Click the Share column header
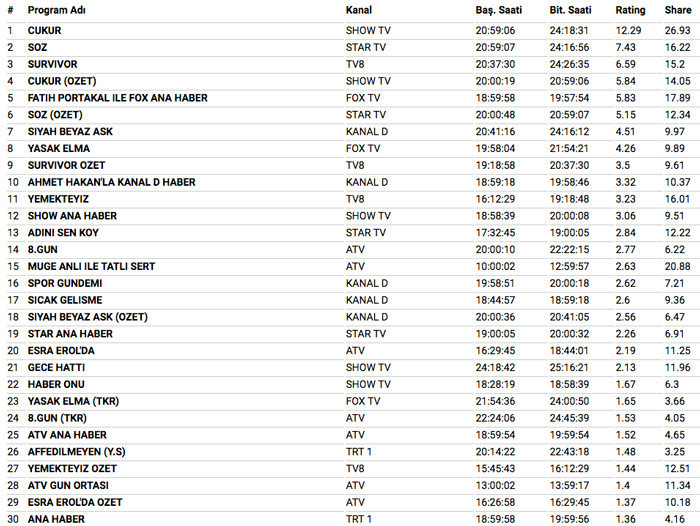Screen dimensions: 700x526 coord(677,9)
